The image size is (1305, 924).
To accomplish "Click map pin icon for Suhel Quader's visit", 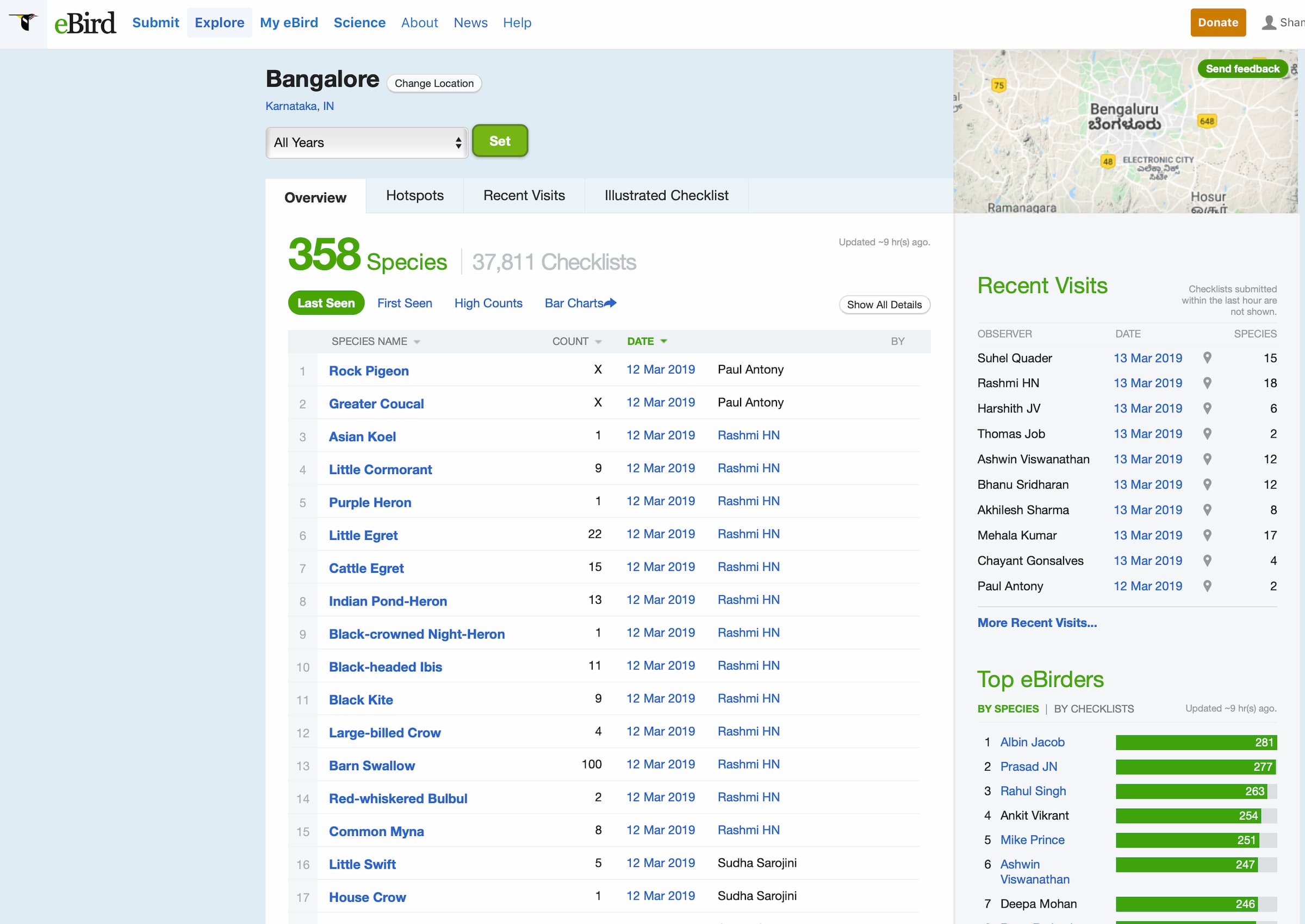I will click(x=1207, y=358).
